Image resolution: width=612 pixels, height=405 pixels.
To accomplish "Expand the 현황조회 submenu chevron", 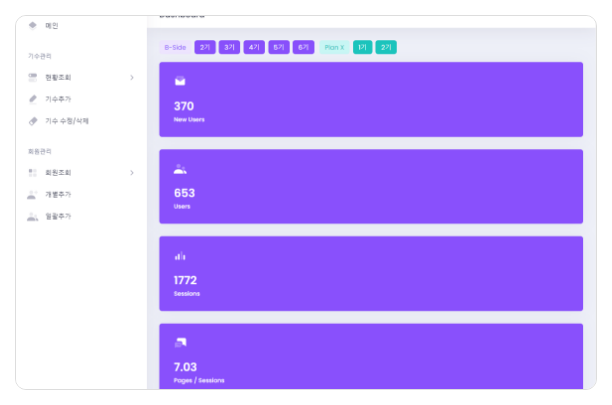I will click(132, 77).
